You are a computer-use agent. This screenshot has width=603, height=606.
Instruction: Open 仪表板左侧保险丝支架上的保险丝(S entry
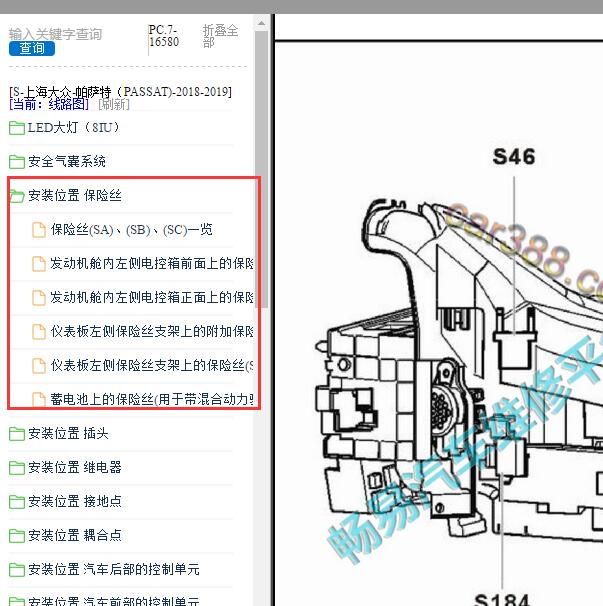click(152, 366)
